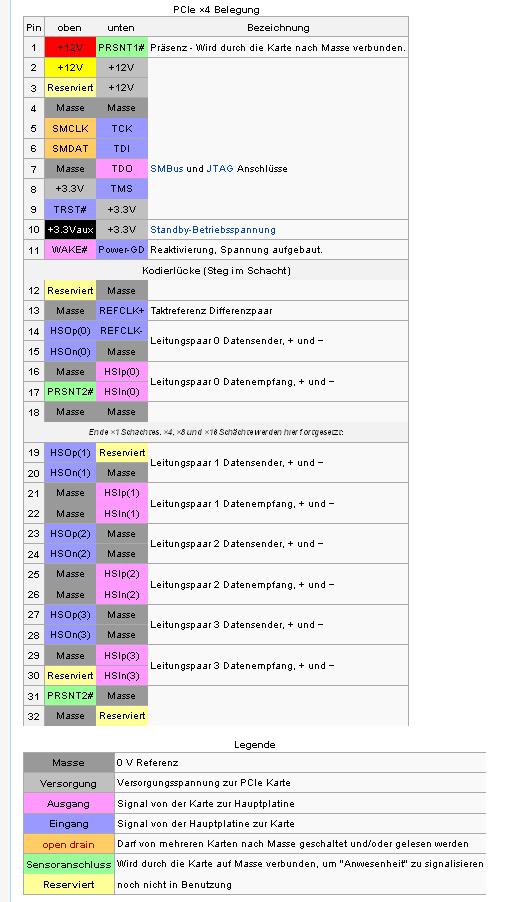
Task: Click 'noch nicht in Benutzung' legend description
Action: pos(174,885)
